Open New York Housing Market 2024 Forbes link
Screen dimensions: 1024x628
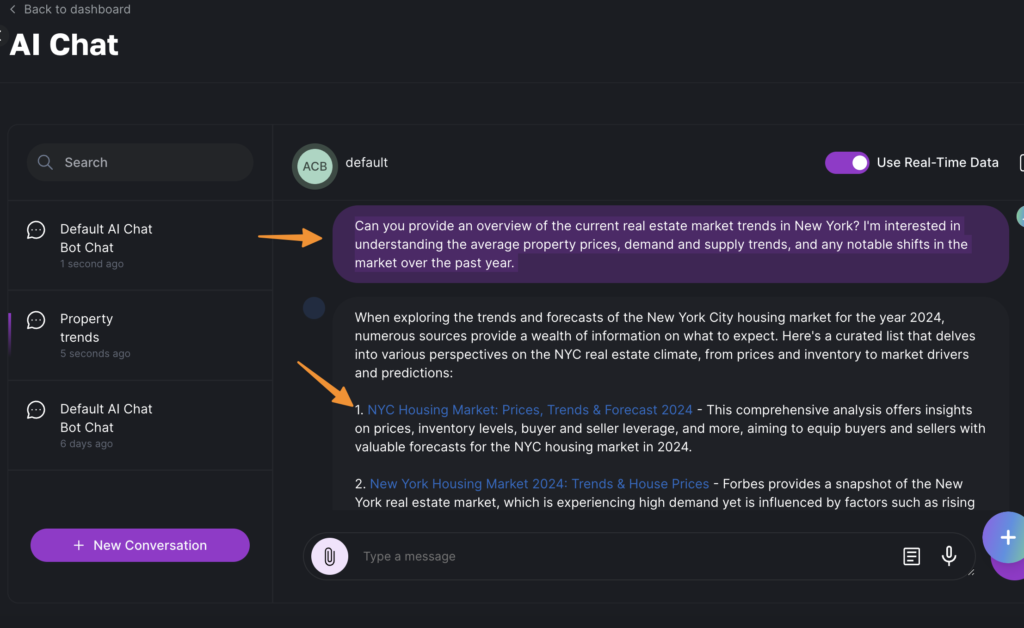click(539, 484)
